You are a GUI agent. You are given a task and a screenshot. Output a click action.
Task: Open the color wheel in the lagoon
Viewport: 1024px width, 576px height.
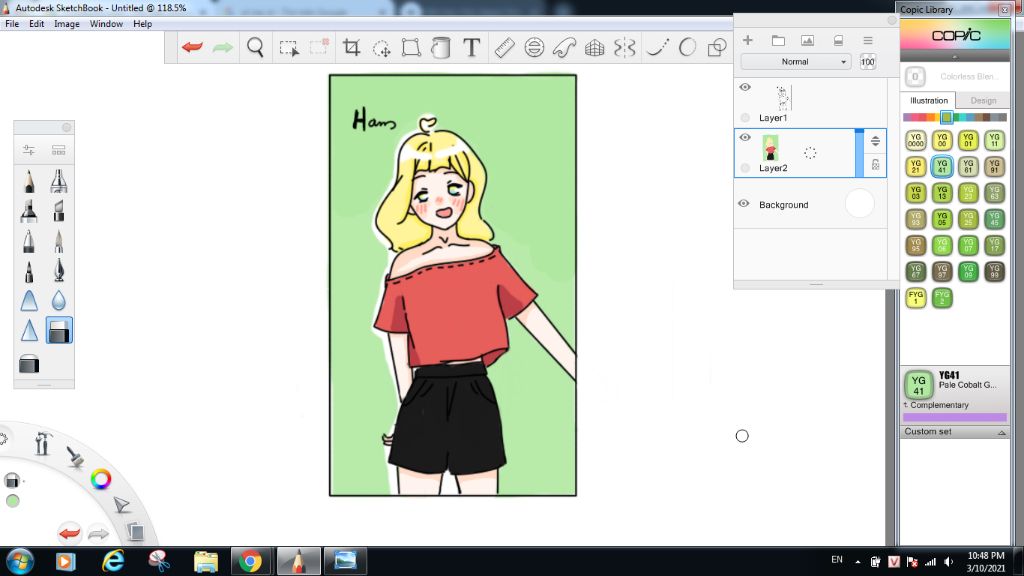(x=101, y=479)
